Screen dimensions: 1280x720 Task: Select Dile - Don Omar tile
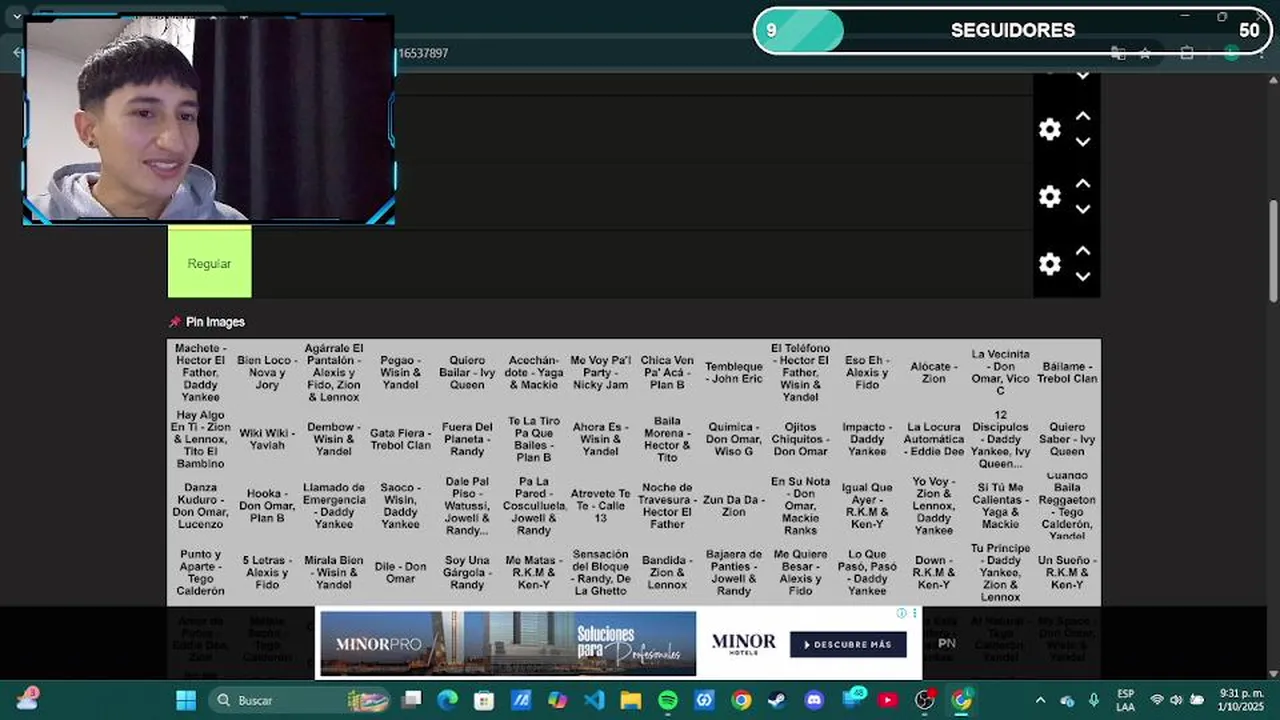pyautogui.click(x=400, y=573)
